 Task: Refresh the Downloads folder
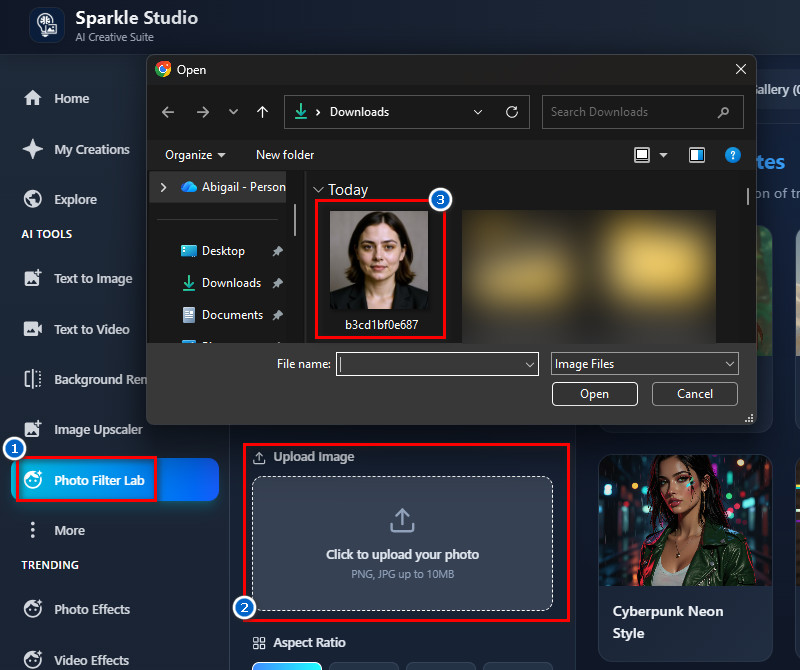point(512,112)
